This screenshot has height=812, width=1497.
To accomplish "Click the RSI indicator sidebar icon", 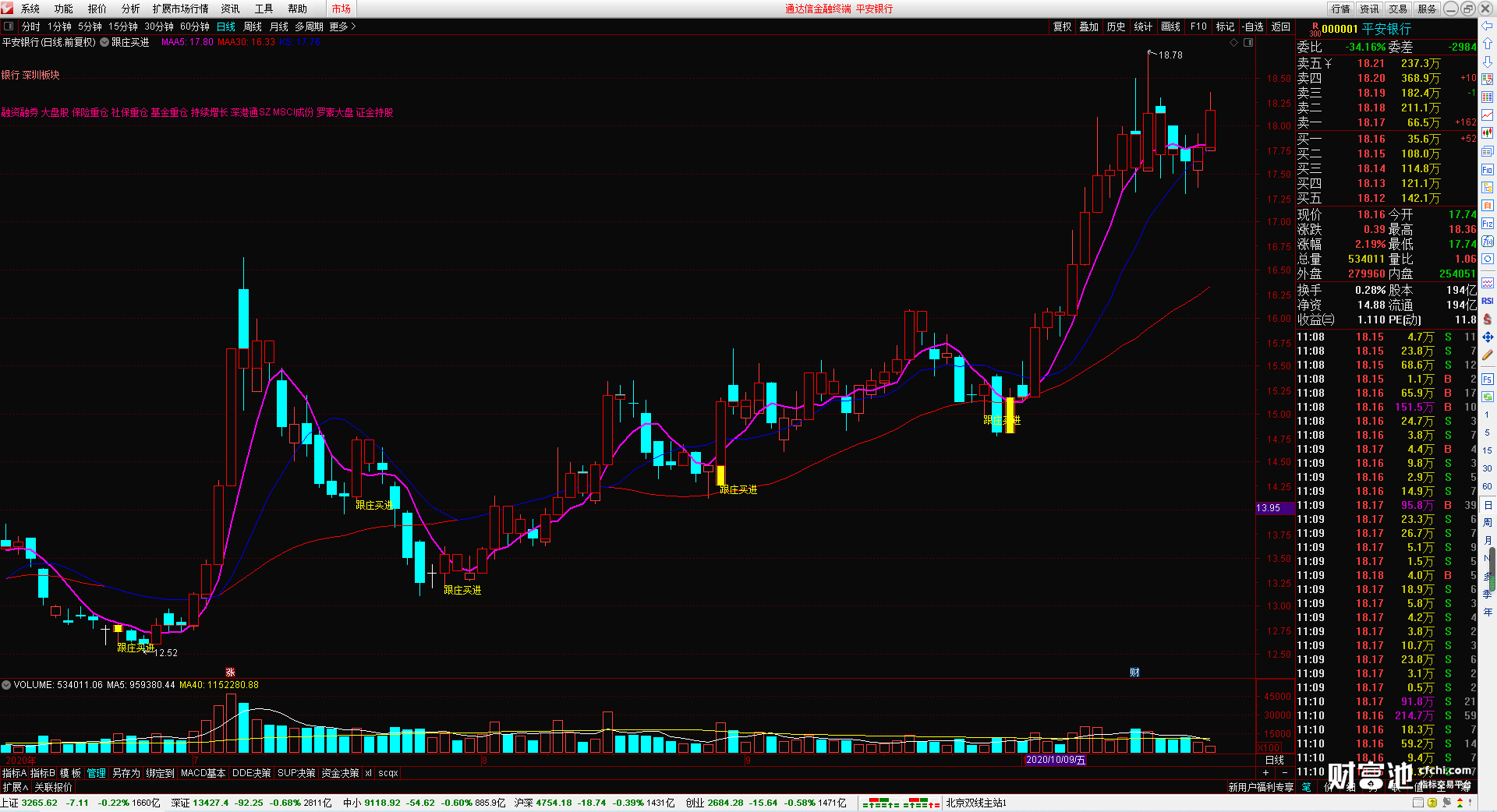I will [1488, 301].
